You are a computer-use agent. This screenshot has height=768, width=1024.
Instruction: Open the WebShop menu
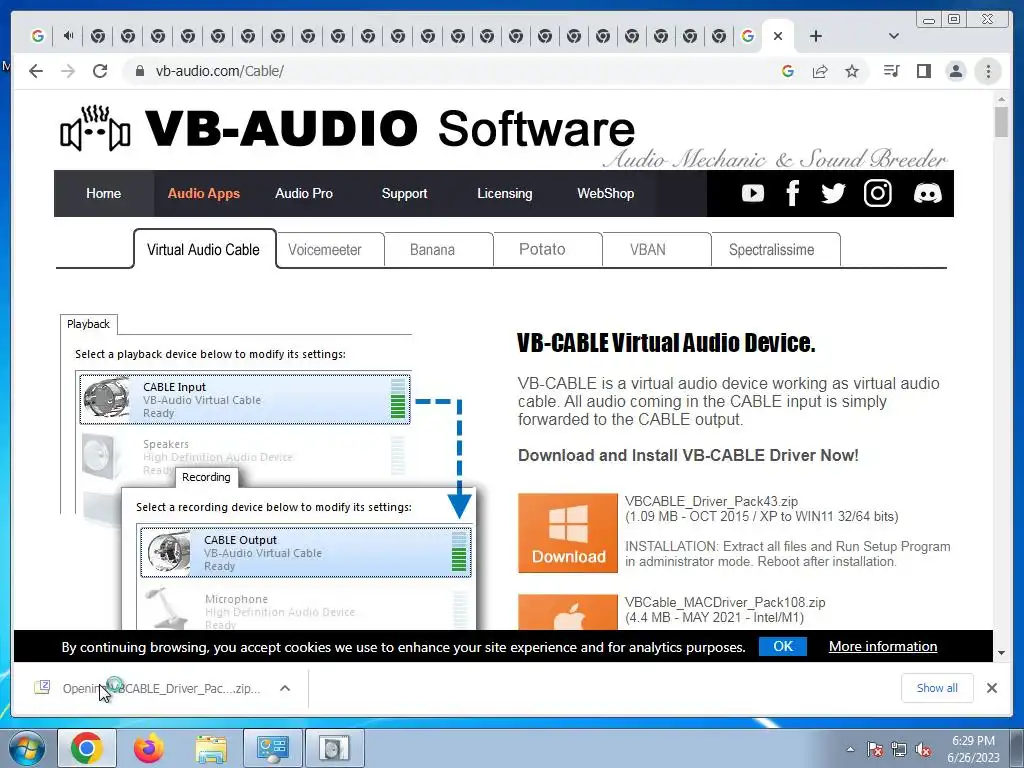pyautogui.click(x=605, y=193)
